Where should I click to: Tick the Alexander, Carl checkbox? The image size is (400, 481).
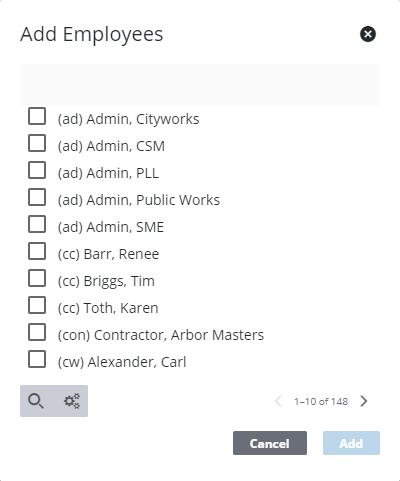tap(37, 359)
